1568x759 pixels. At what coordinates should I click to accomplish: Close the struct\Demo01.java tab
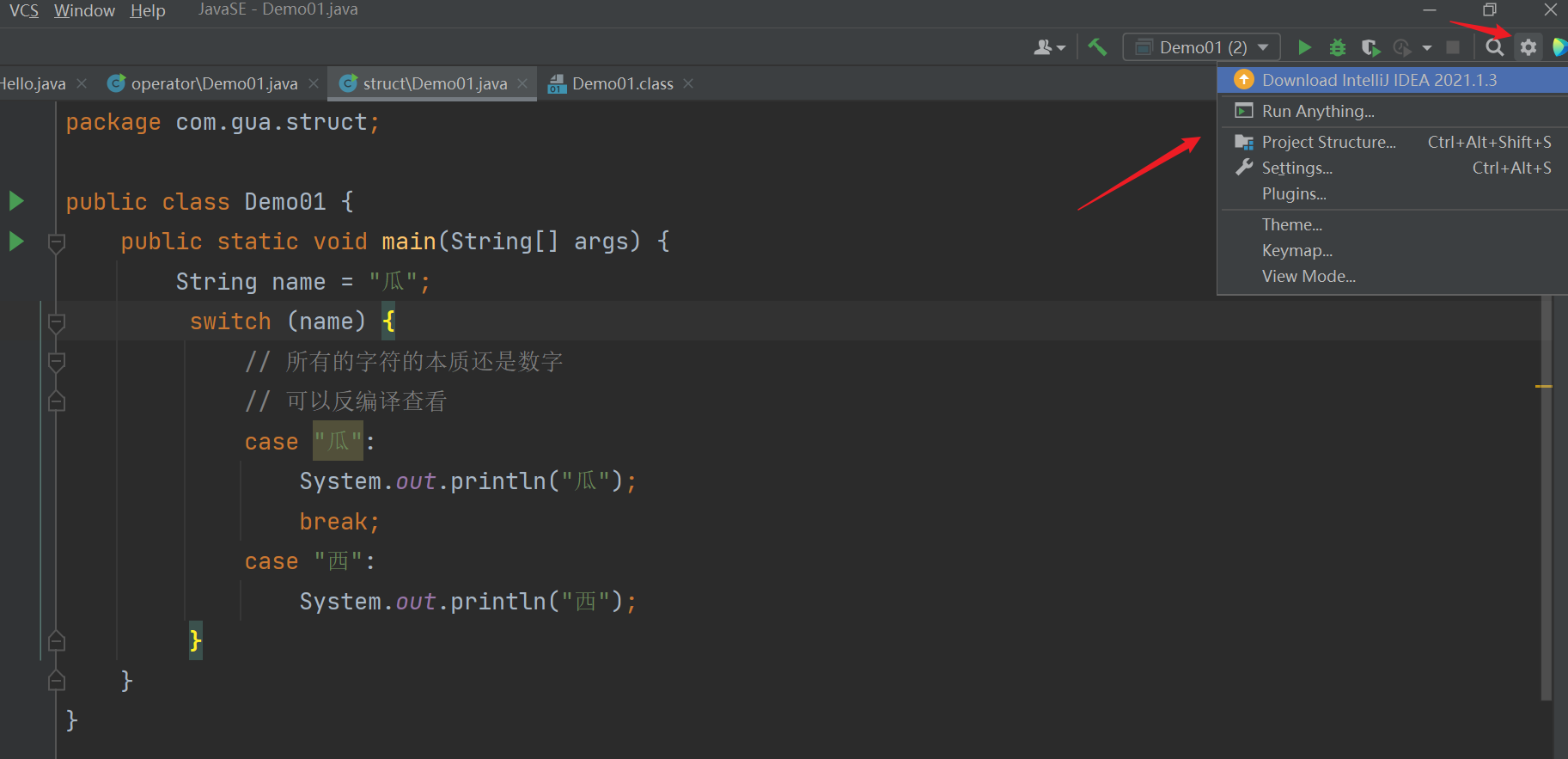(522, 83)
